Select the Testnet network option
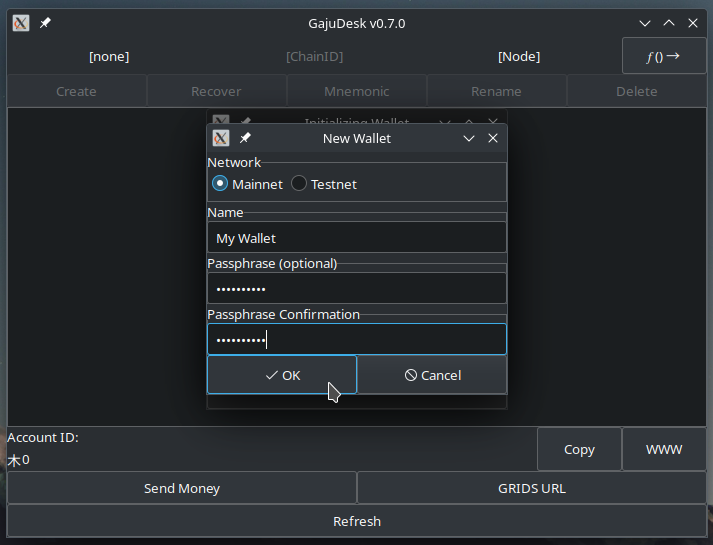713x545 pixels. pyautogui.click(x=299, y=184)
